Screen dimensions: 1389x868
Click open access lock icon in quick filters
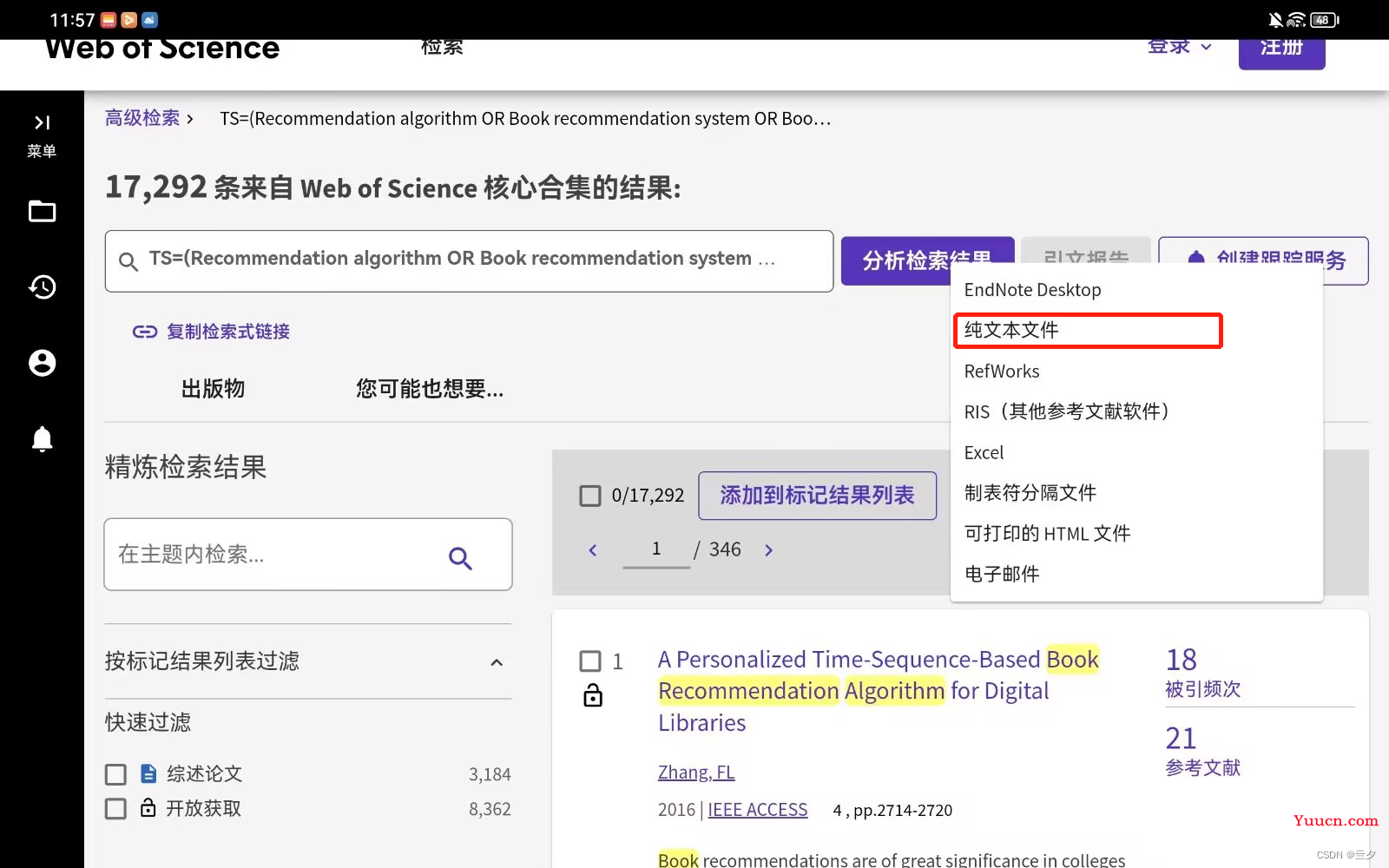(148, 807)
